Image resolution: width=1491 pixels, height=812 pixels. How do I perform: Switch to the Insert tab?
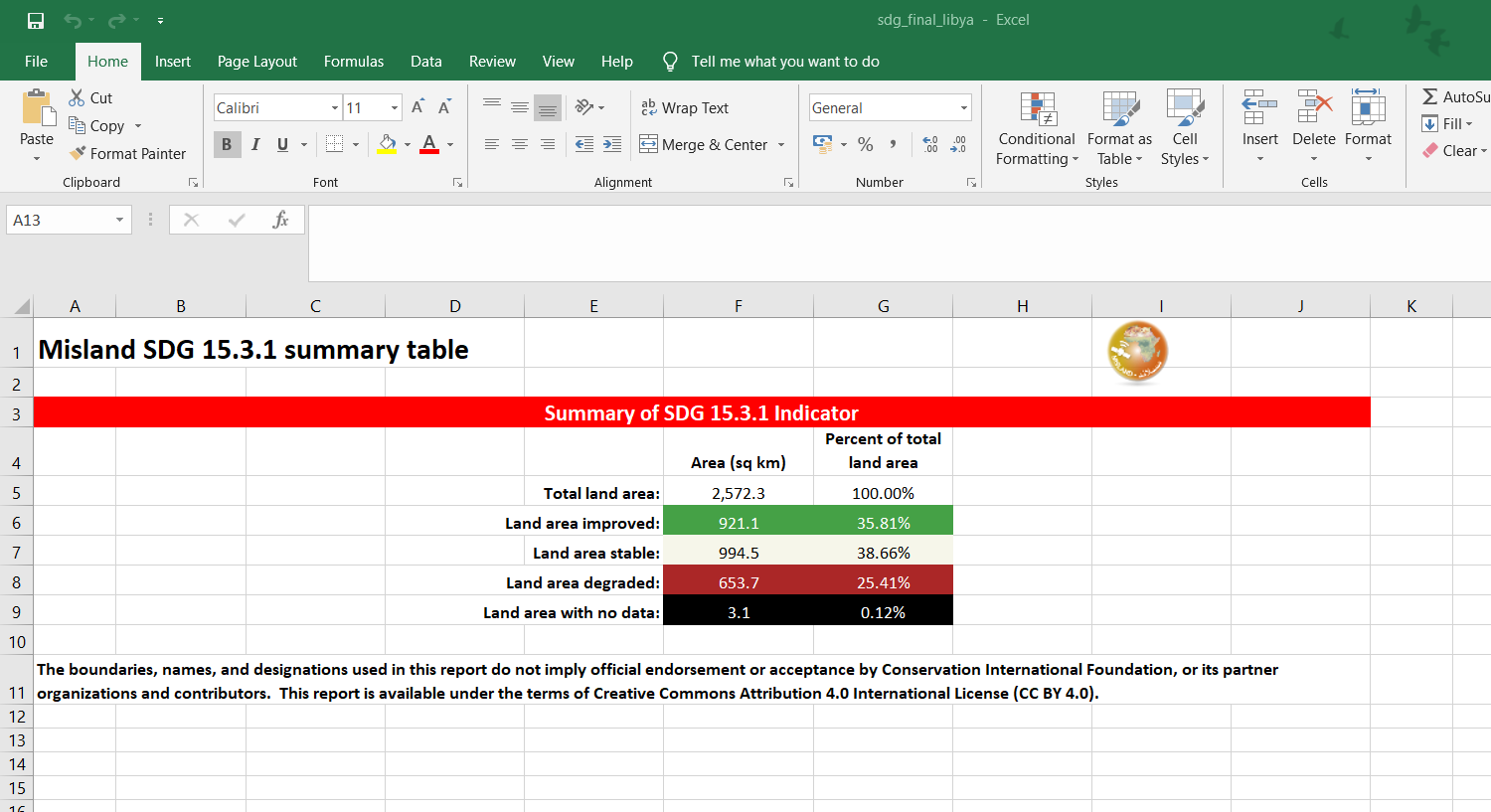pyautogui.click(x=173, y=61)
